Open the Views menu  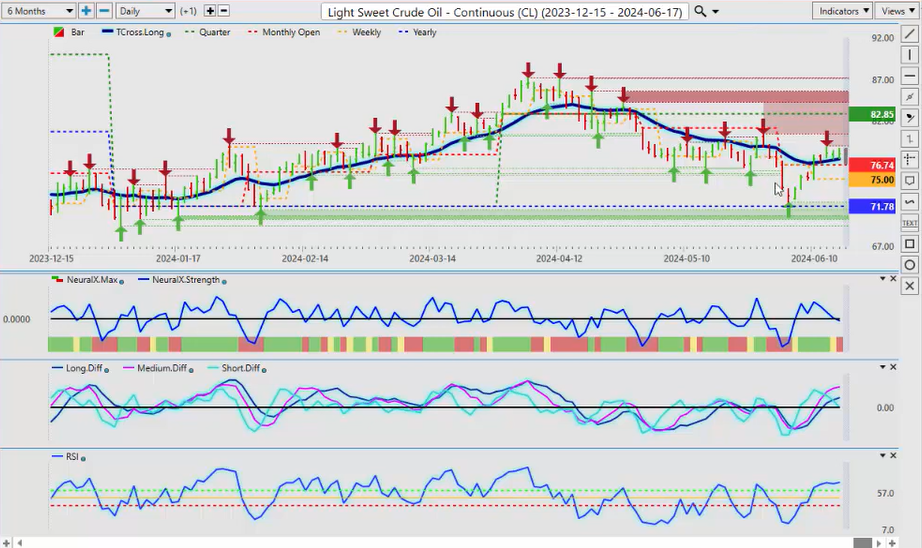[893, 11]
